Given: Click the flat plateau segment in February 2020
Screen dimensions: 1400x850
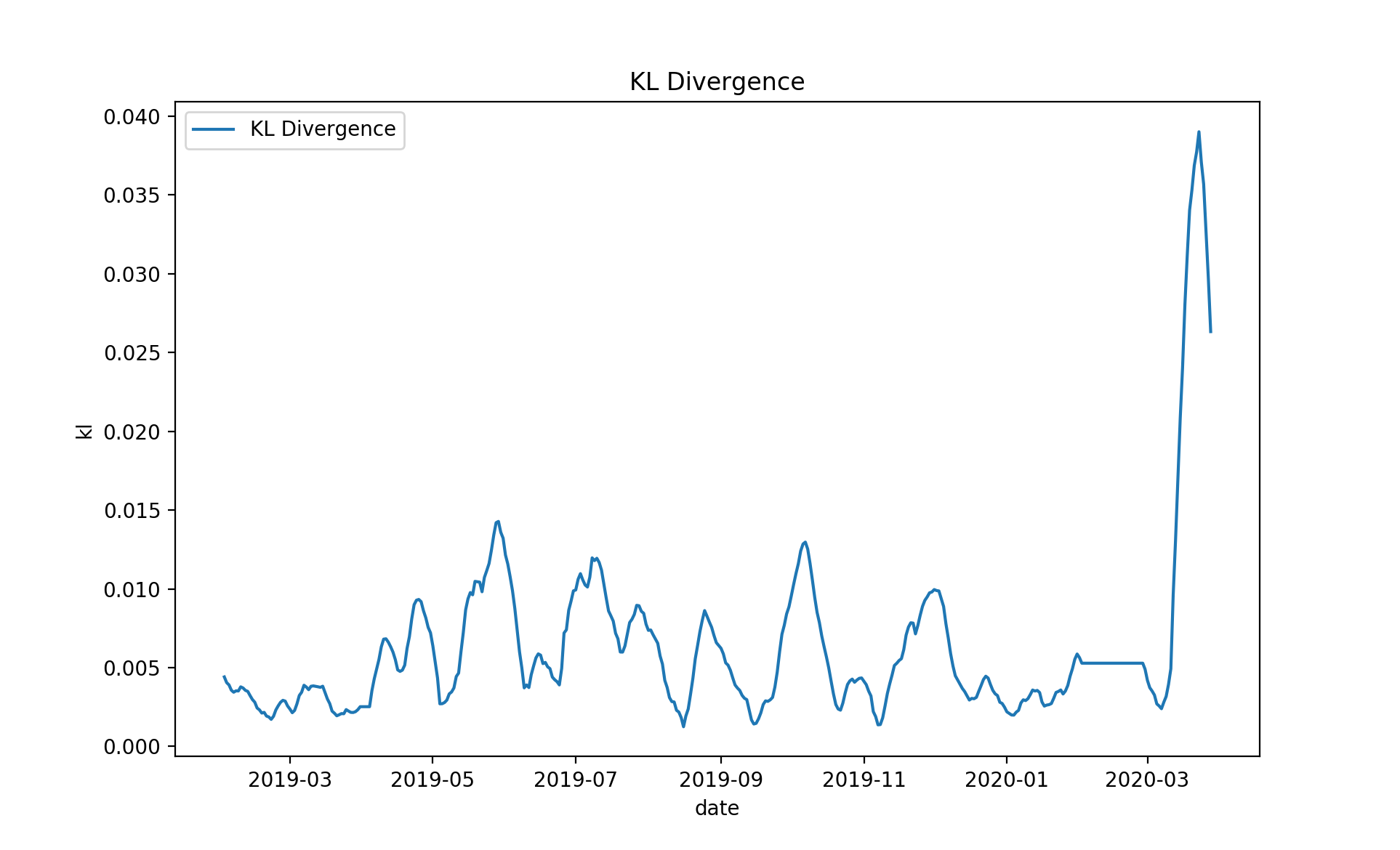Looking at the screenshot, I should (1112, 663).
